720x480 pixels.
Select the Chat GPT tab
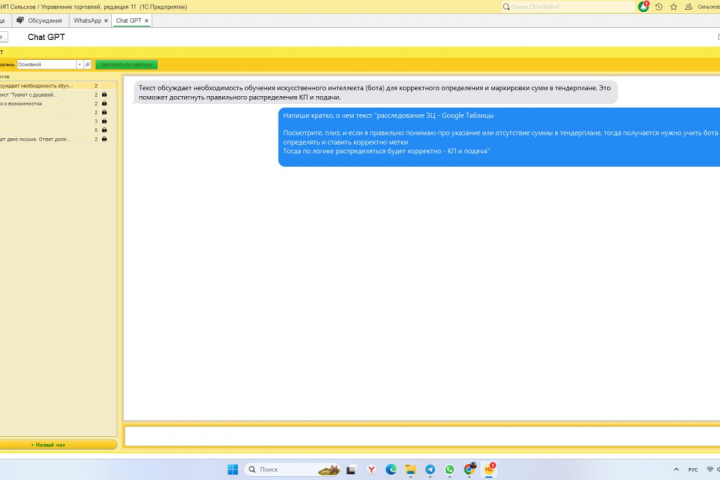click(129, 21)
